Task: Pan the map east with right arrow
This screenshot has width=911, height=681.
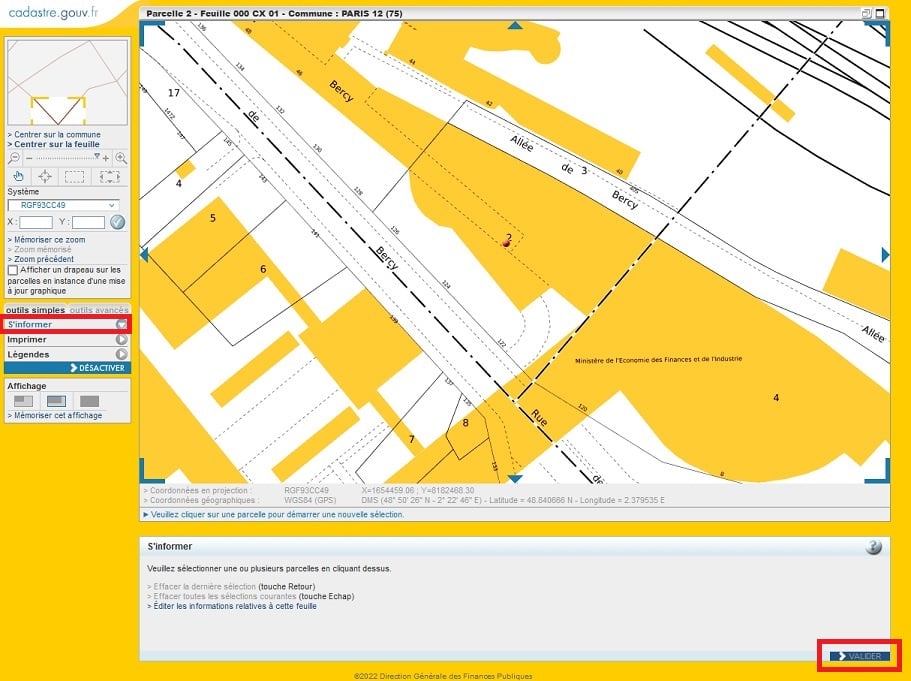Action: tap(885, 255)
